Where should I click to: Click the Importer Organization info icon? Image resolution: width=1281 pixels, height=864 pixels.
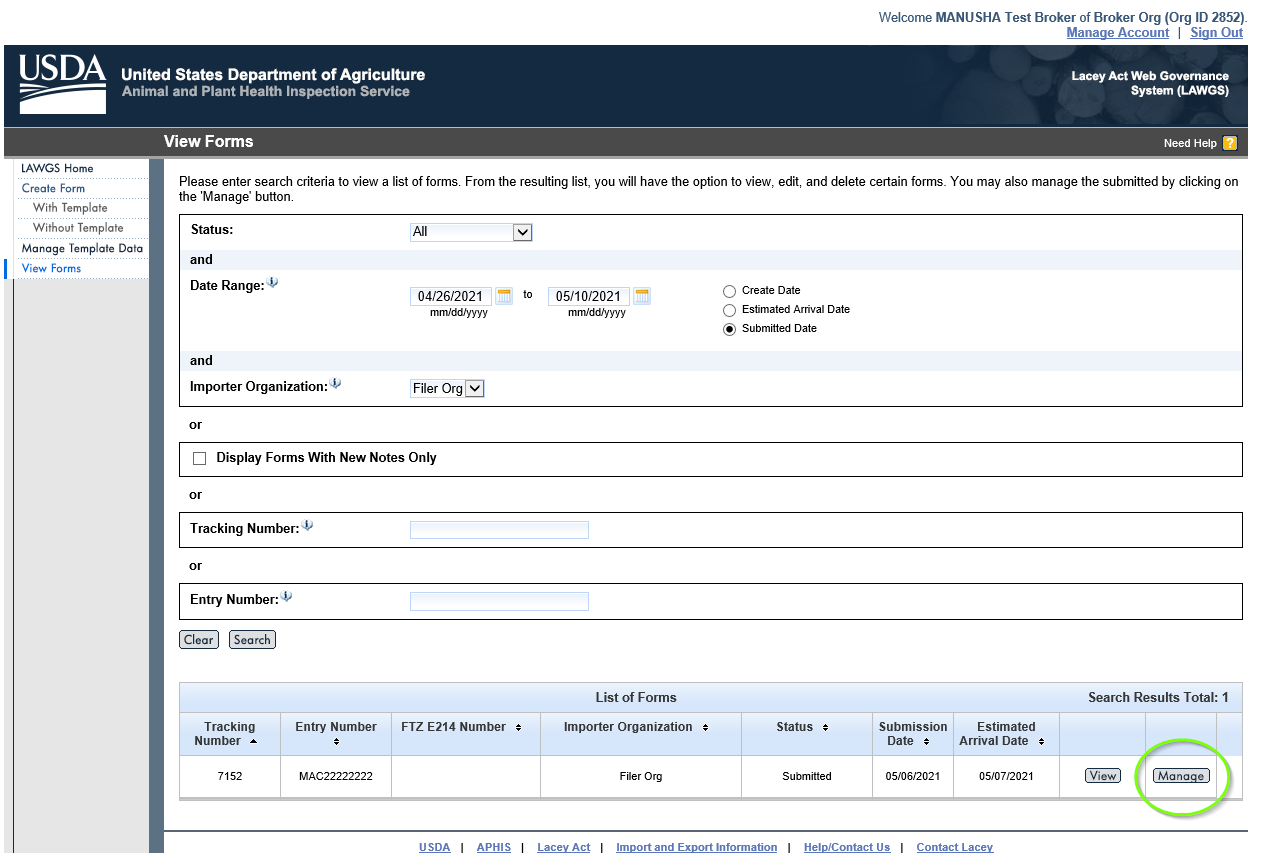[x=336, y=384]
